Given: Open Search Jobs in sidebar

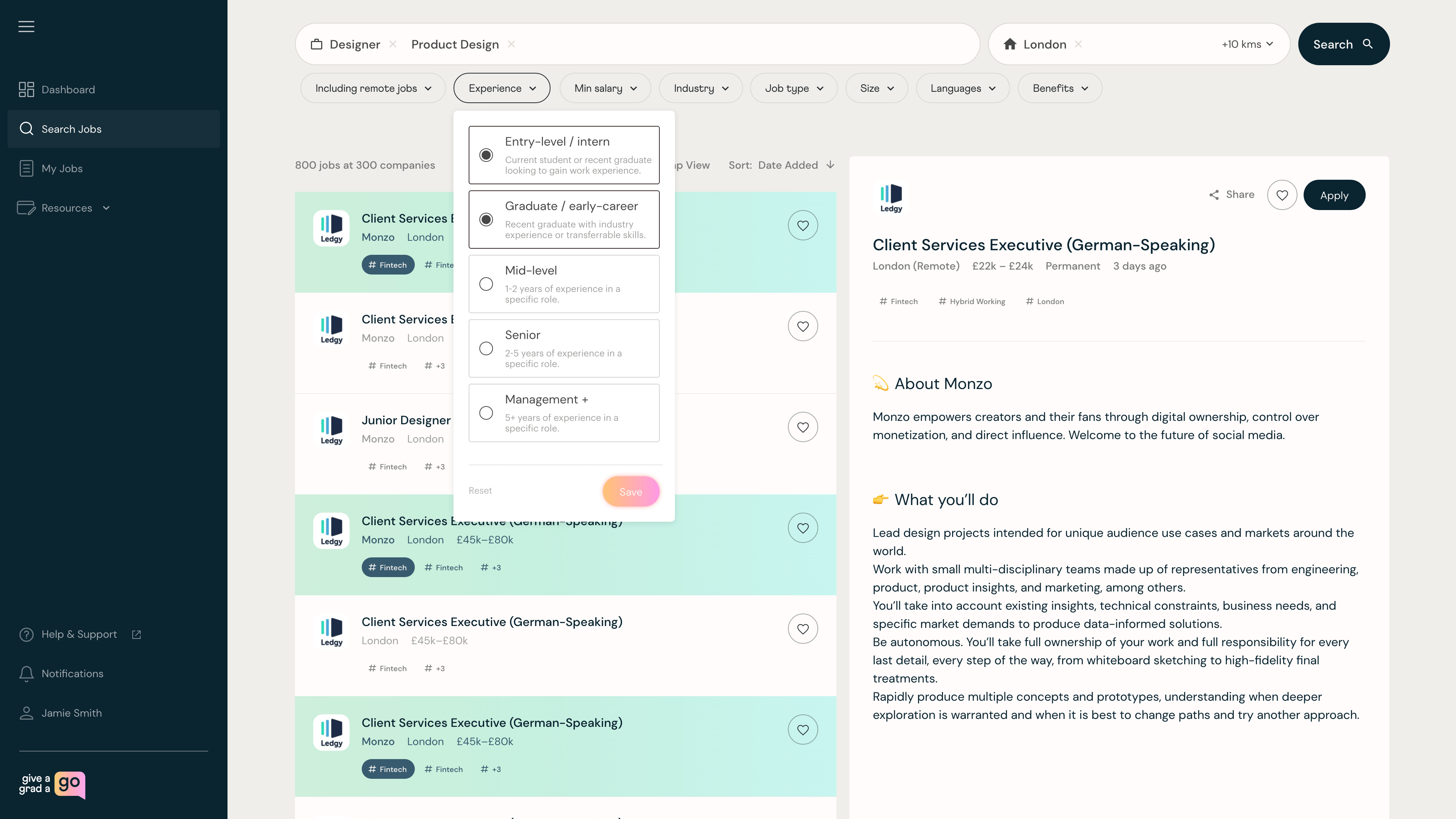Looking at the screenshot, I should coord(114,129).
